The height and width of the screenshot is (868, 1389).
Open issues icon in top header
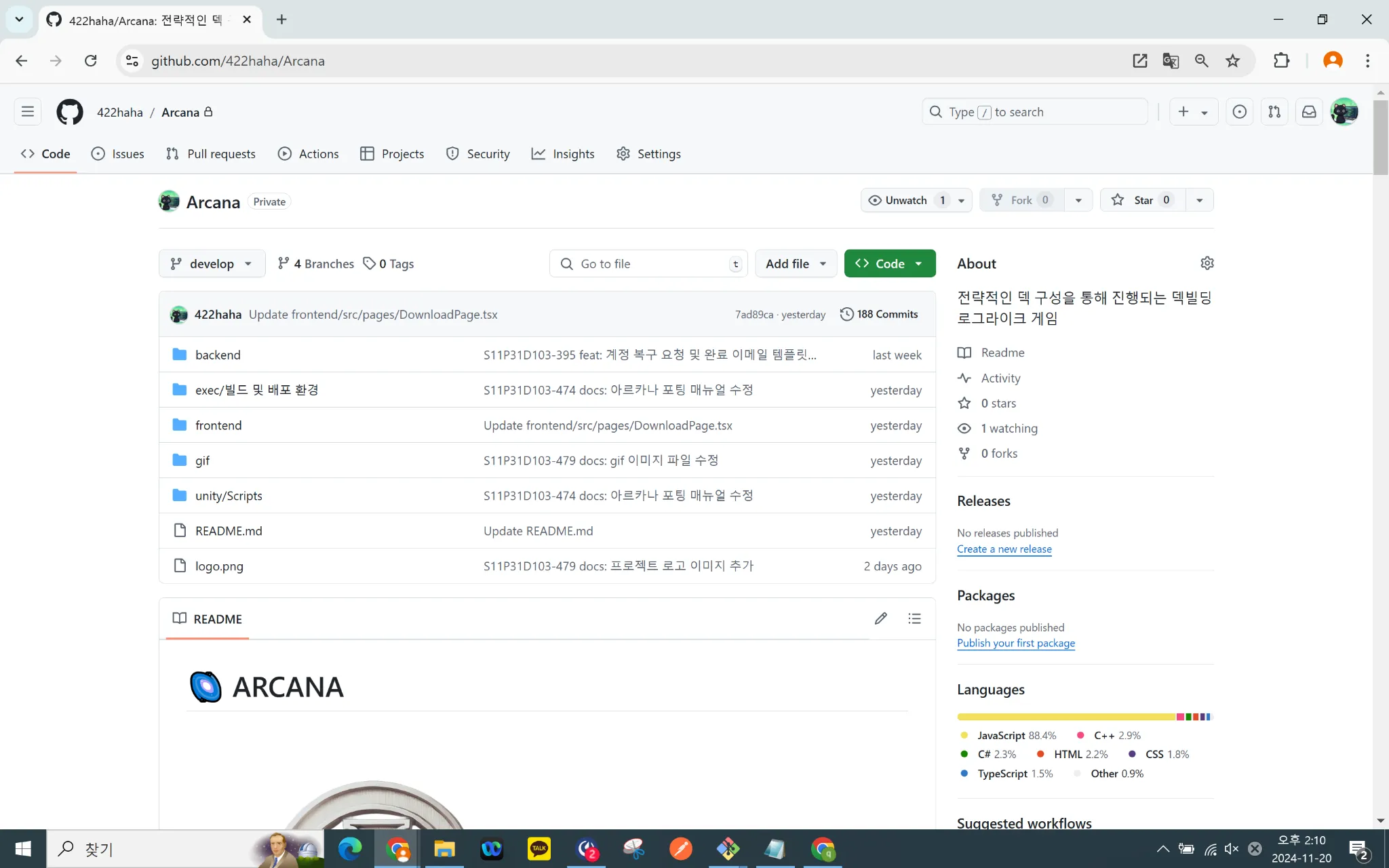(1239, 112)
